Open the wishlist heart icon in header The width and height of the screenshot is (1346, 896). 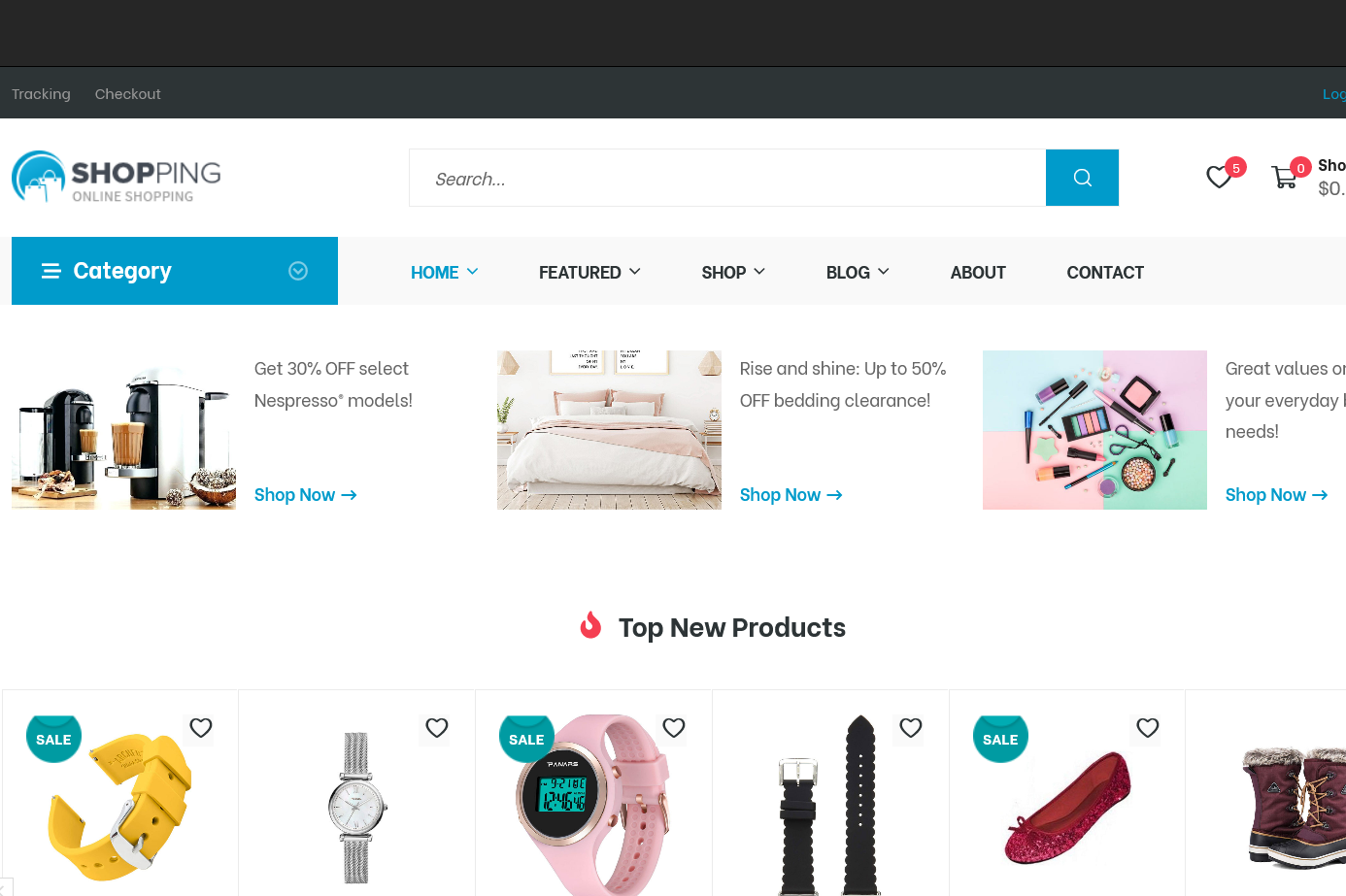pyautogui.click(x=1219, y=177)
